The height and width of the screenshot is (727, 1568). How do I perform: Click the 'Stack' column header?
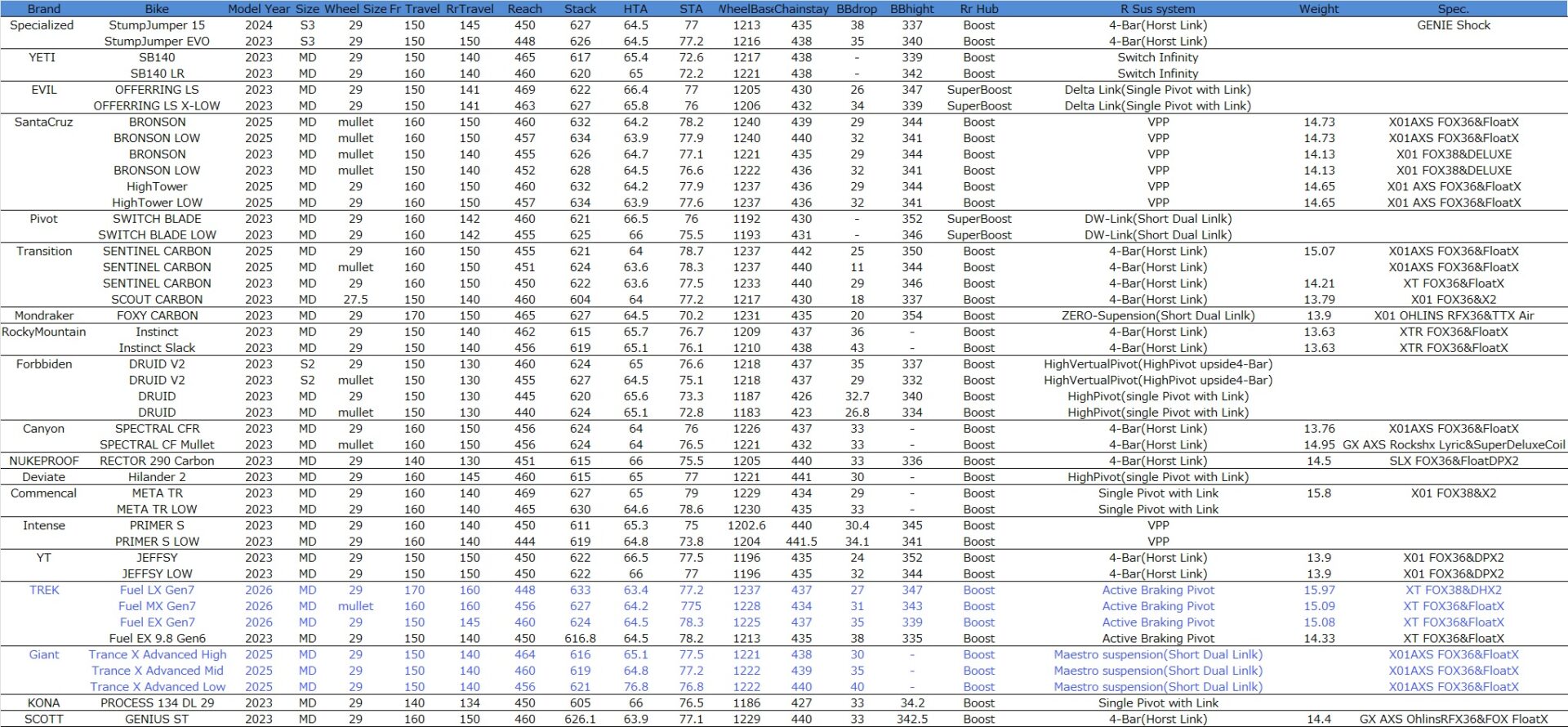click(580, 9)
